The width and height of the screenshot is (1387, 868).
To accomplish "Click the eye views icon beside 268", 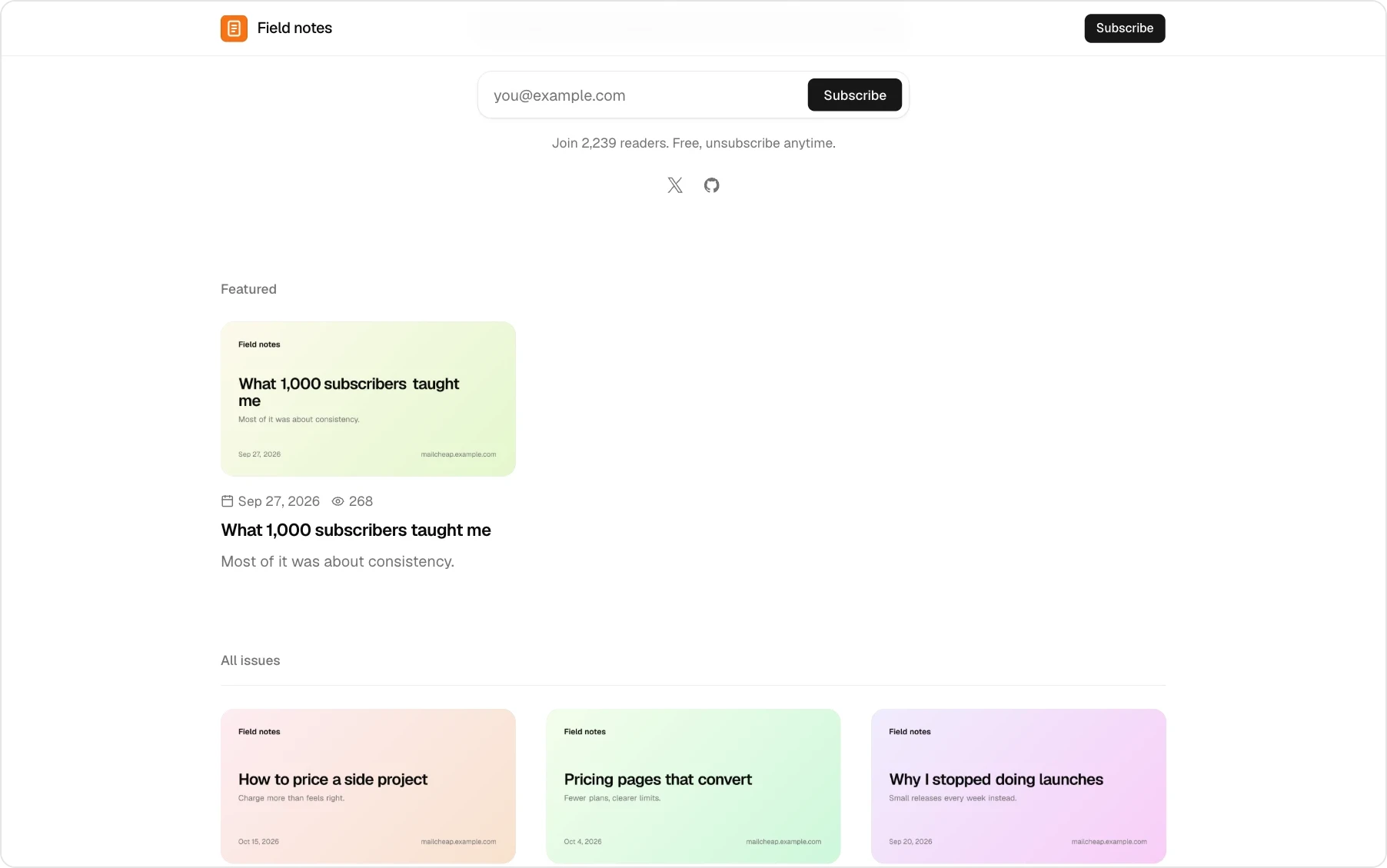I will [x=338, y=501].
